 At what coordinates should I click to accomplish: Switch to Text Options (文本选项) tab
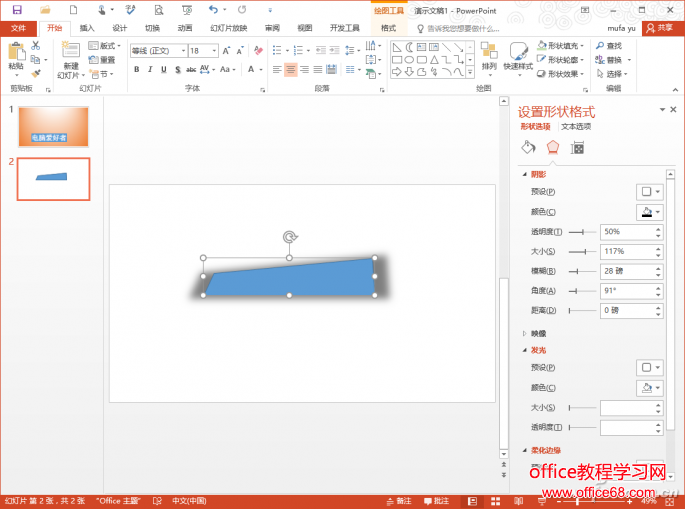[576, 127]
